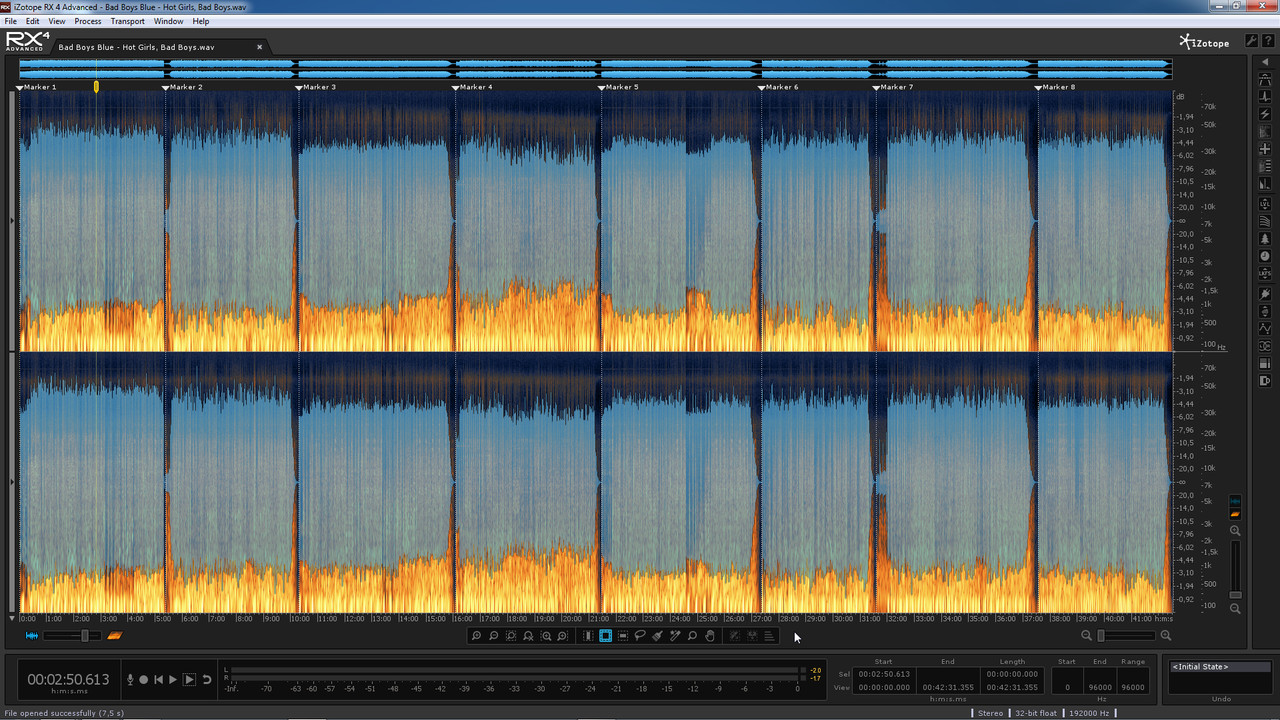Open the File menu
Screen dimensions: 1280x720
(11, 21)
